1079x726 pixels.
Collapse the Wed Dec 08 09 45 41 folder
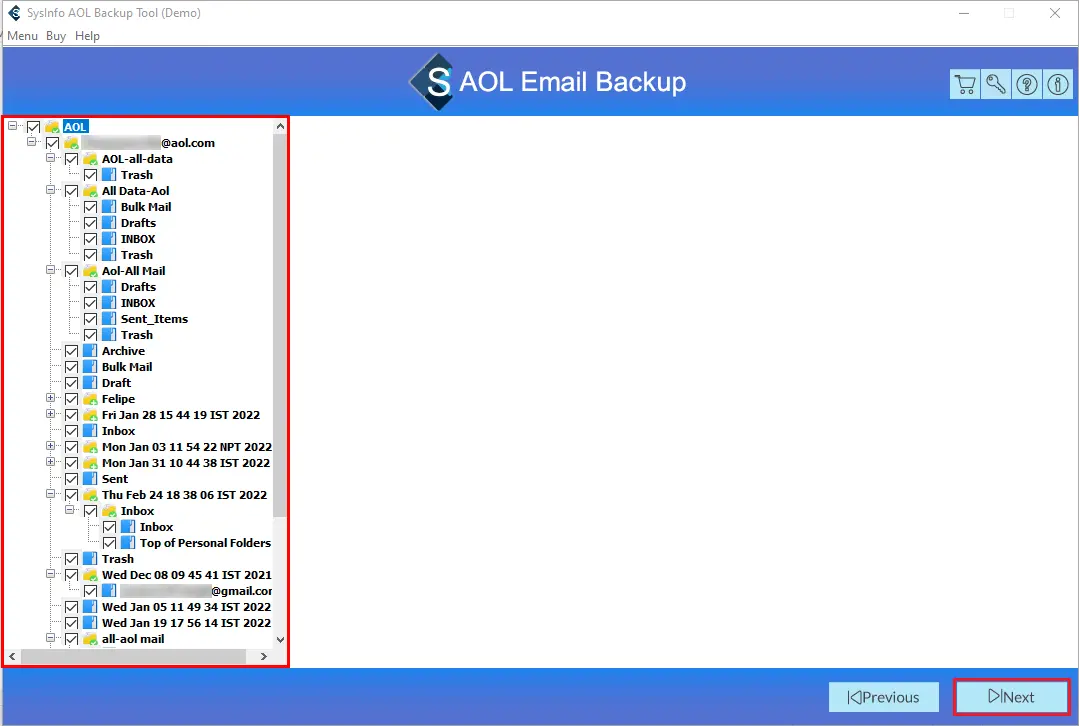[x=50, y=573]
